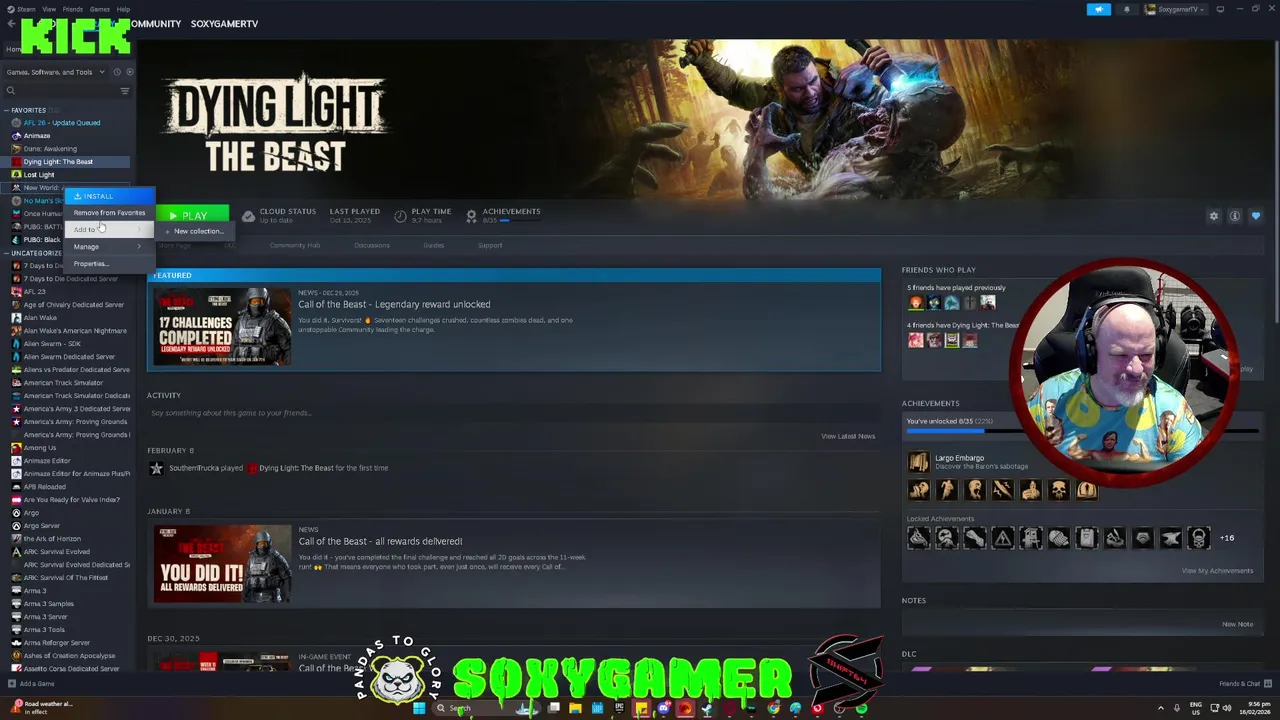Select Alan Wake in library list
Screen dimensions: 1280x720
pos(40,318)
